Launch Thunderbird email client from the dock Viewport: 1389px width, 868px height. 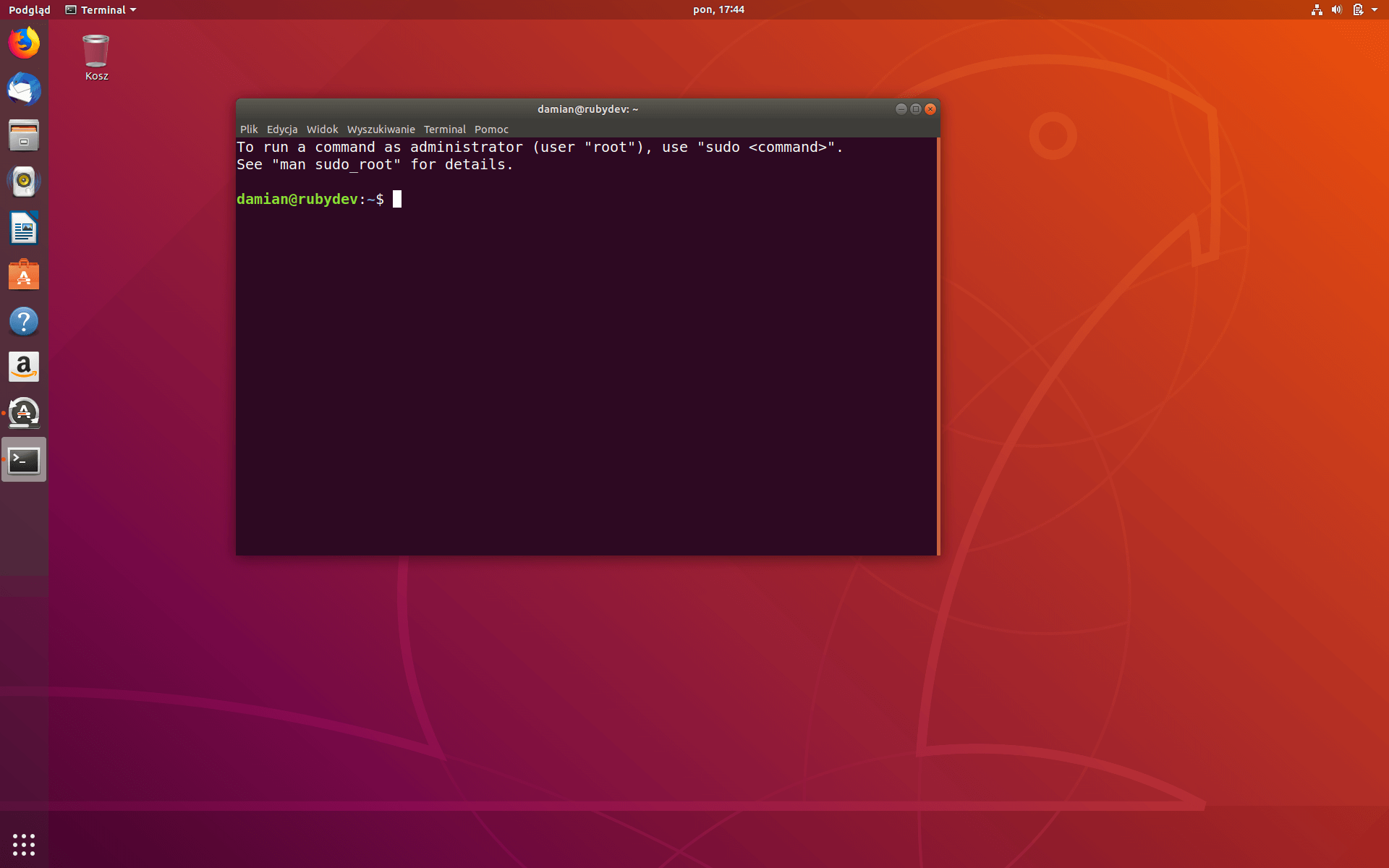(24, 90)
